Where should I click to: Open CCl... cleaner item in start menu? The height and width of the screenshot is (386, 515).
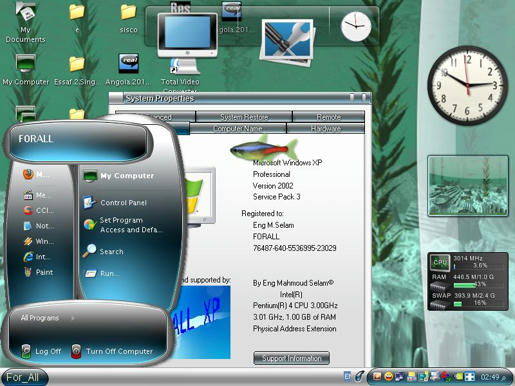pyautogui.click(x=38, y=210)
